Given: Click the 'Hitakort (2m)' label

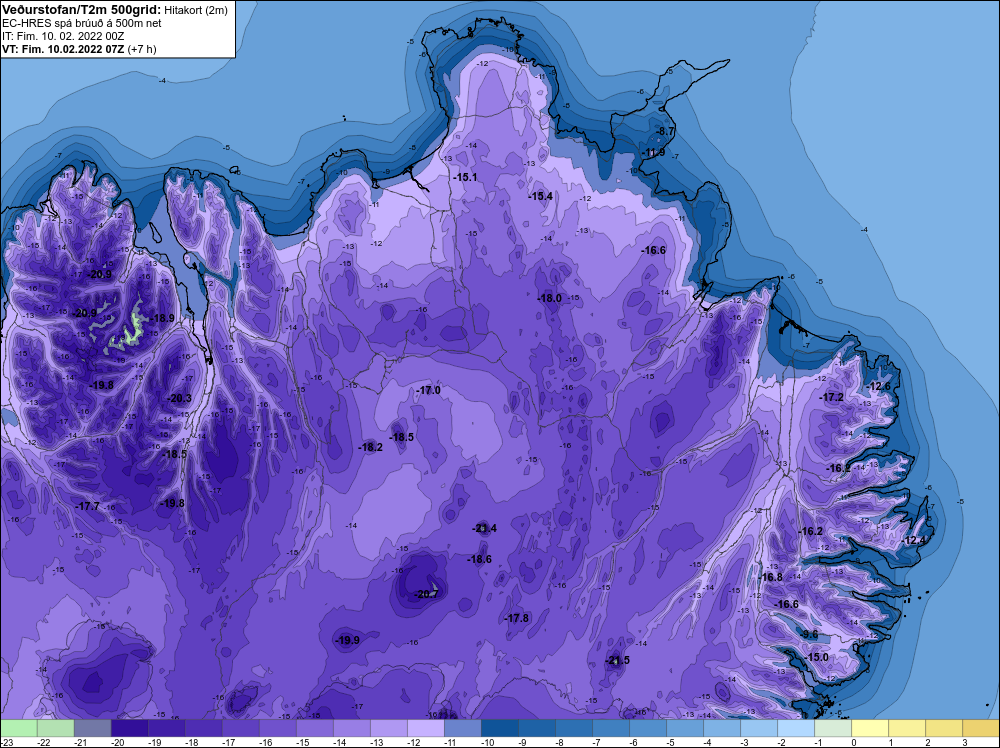Looking at the screenshot, I should click(196, 10).
